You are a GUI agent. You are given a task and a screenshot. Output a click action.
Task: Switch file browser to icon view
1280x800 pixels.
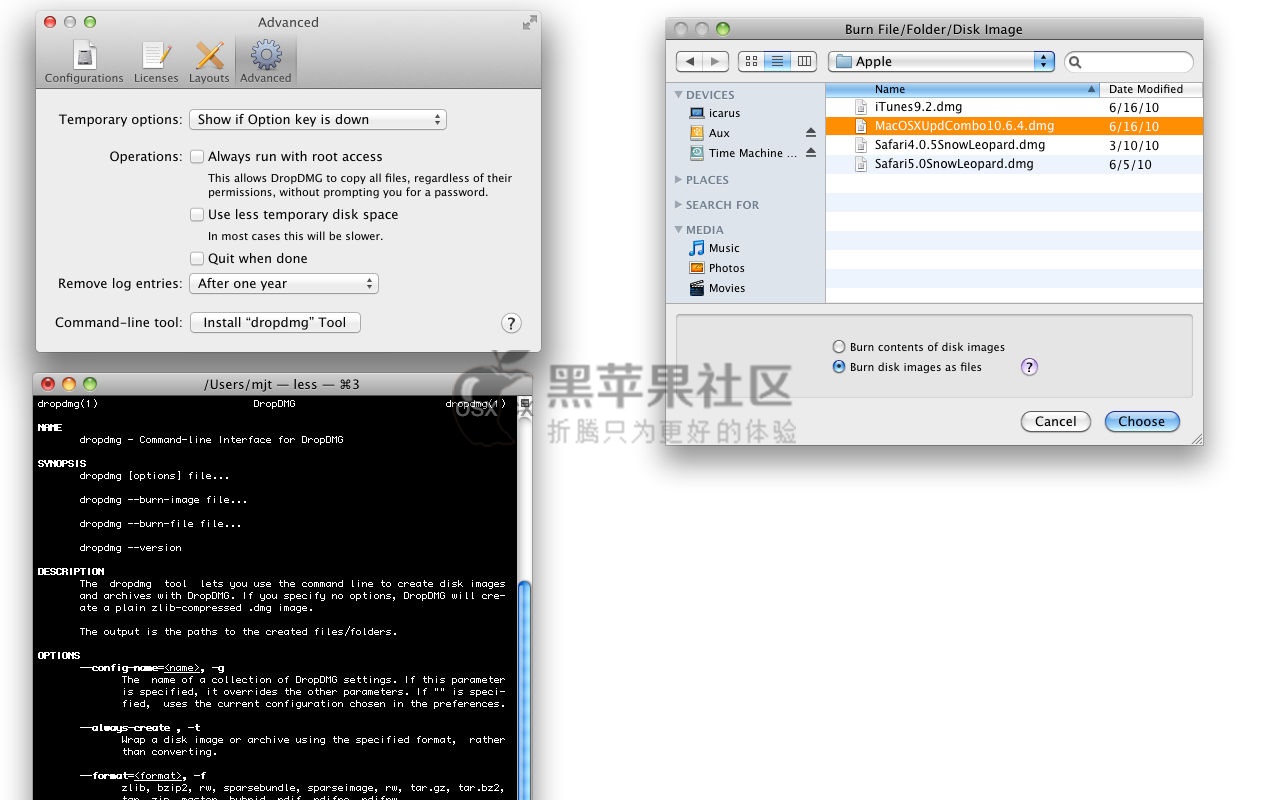tap(751, 62)
